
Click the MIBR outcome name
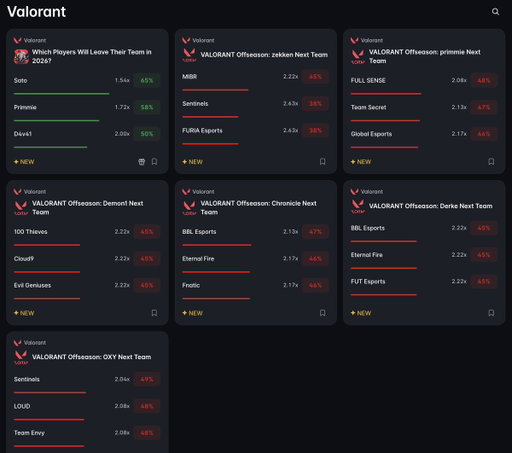point(189,77)
